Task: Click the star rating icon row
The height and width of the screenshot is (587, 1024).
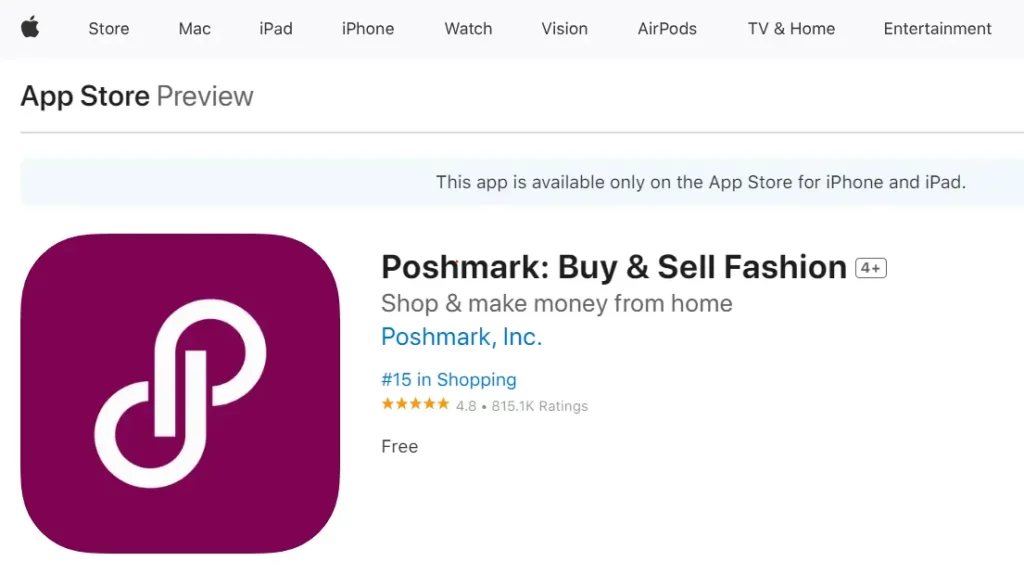Action: click(x=415, y=404)
